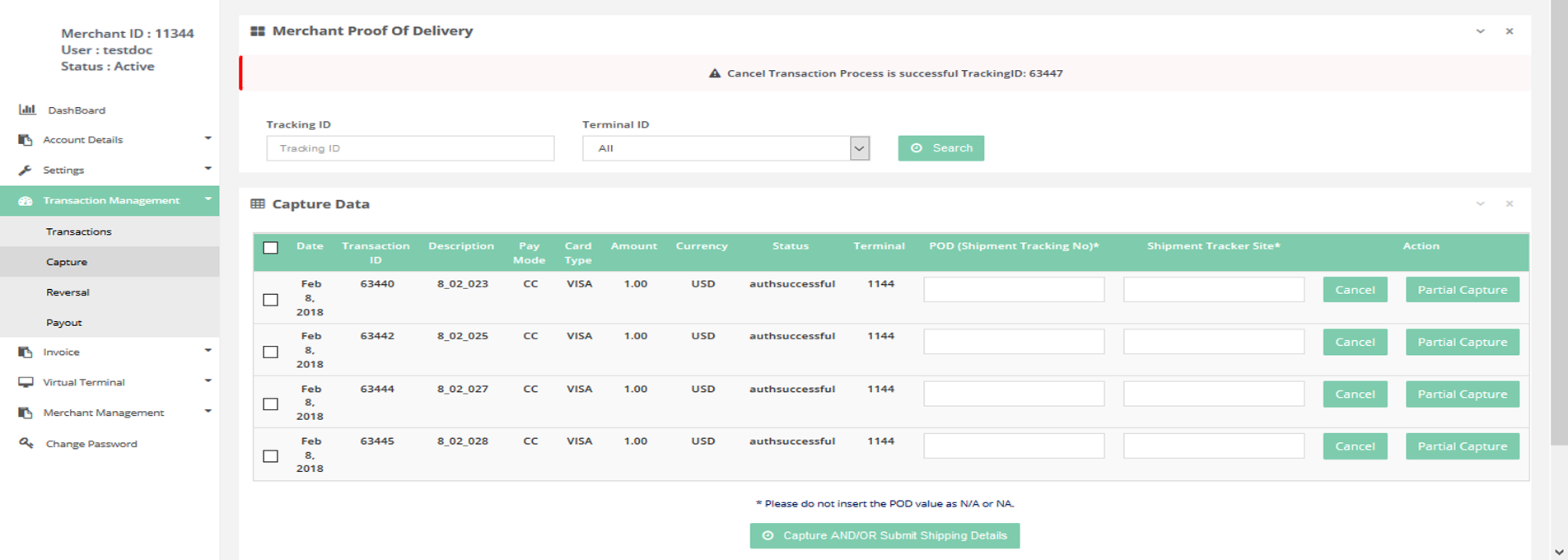Click the Change Password key icon
This screenshot has width=1568, height=560.
click(x=26, y=444)
